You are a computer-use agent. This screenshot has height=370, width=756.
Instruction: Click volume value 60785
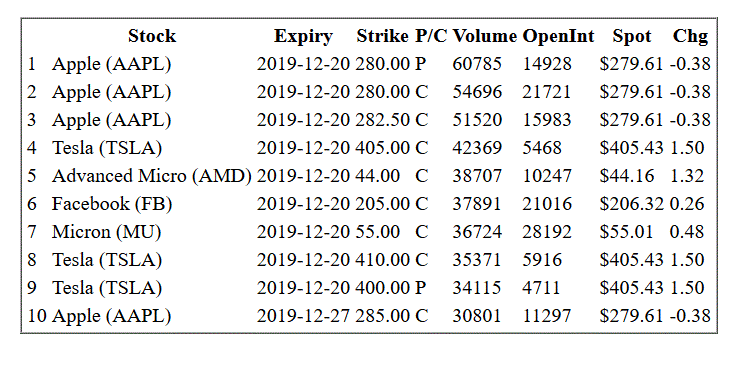[x=477, y=64]
